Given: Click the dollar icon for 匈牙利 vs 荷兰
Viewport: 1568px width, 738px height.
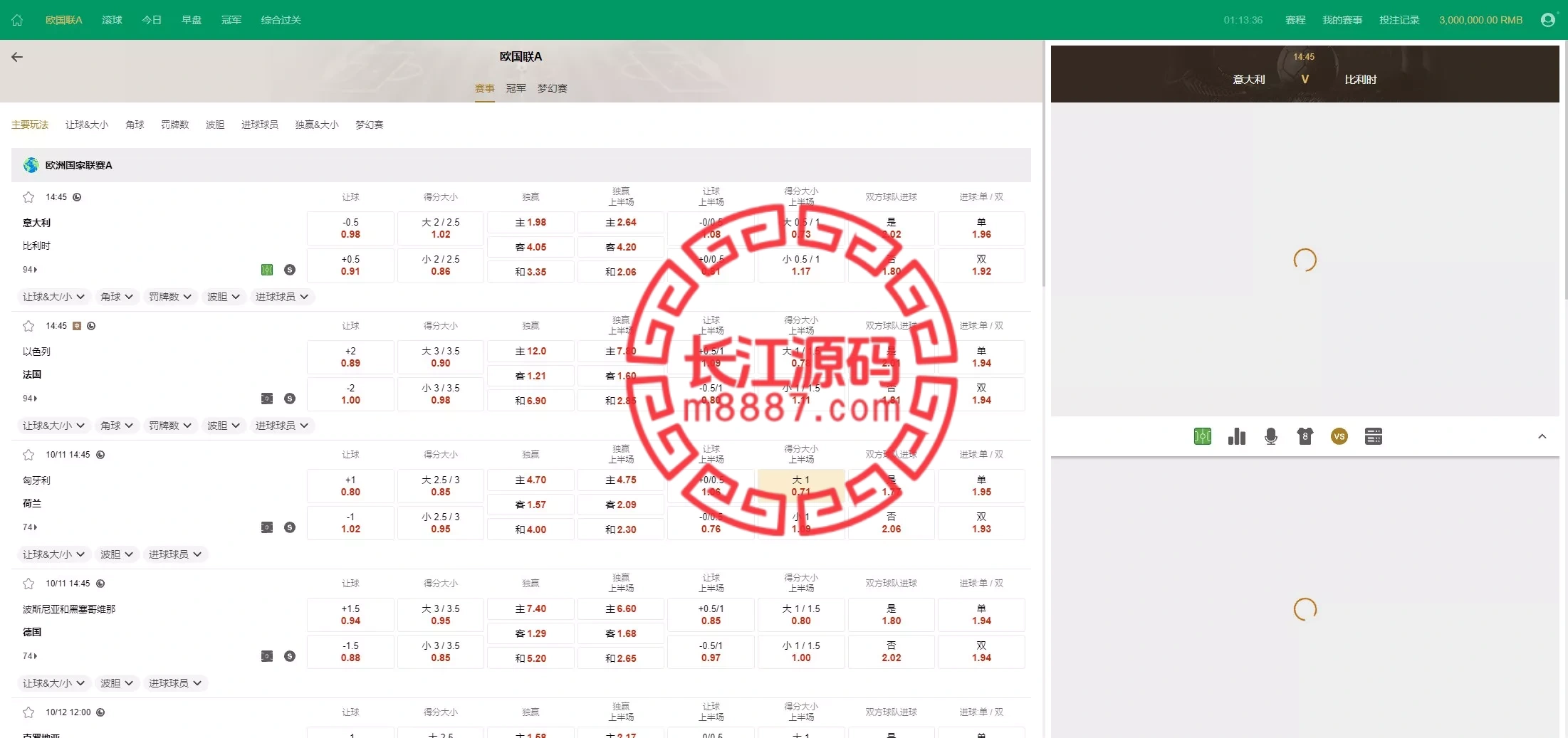Looking at the screenshot, I should (x=290, y=527).
